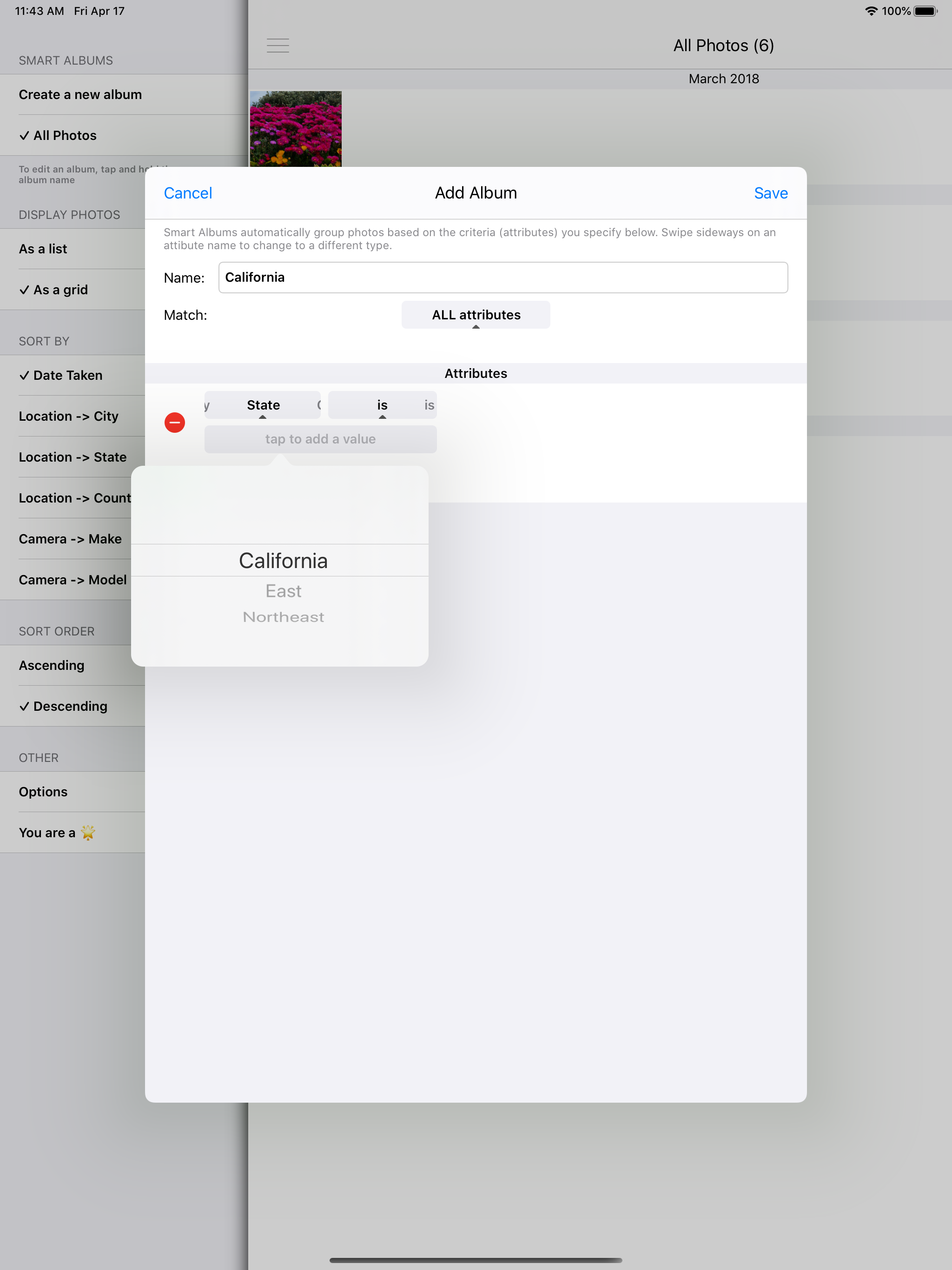Change the 'is' comparison operator
Screen dimensions: 952x1270
[x=383, y=405]
